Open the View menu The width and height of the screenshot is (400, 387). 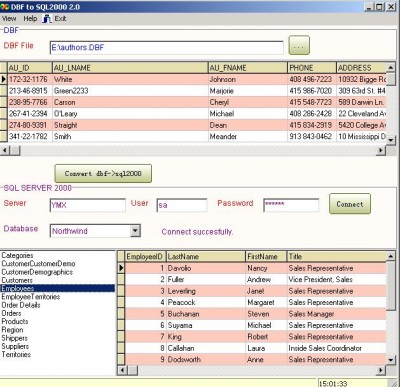click(9, 19)
